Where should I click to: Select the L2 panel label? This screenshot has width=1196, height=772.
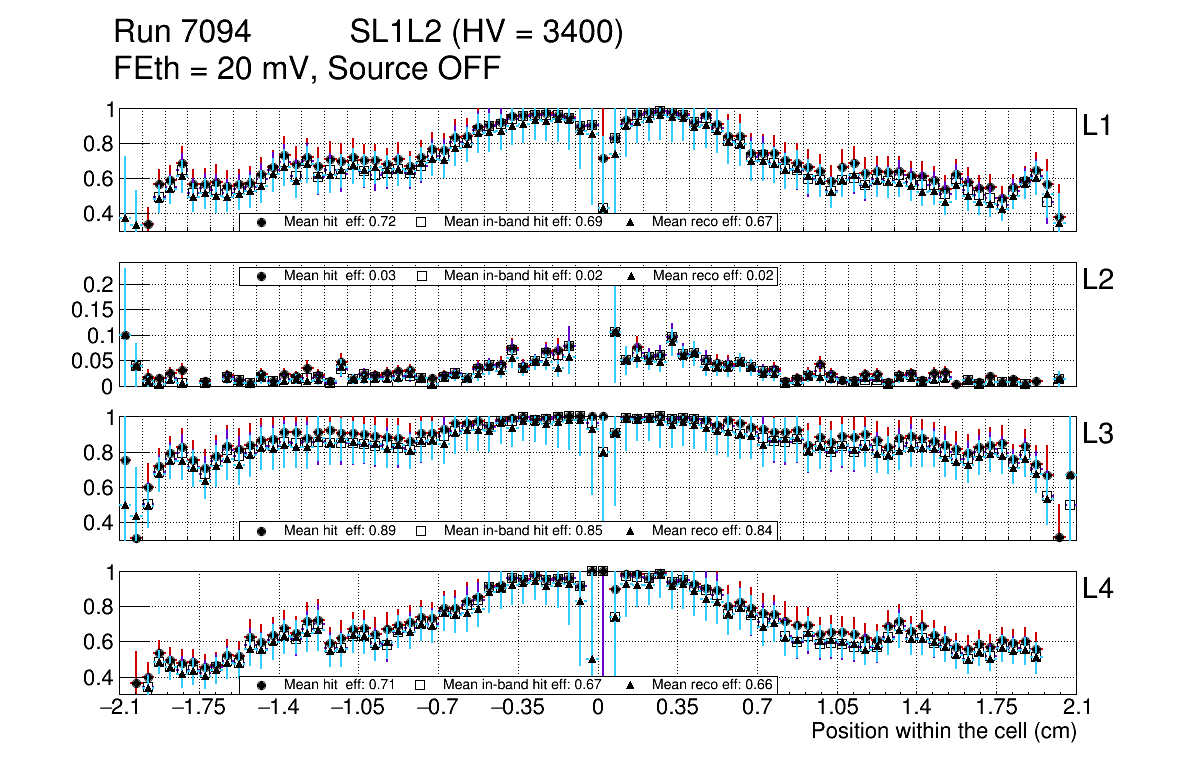point(1098,280)
